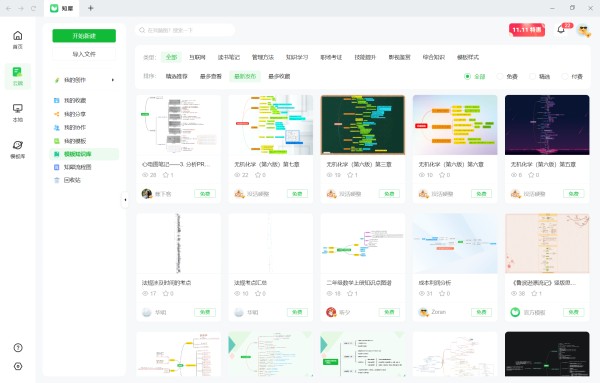
Task: Select the 全部 radio button on the right
Action: [x=467, y=77]
